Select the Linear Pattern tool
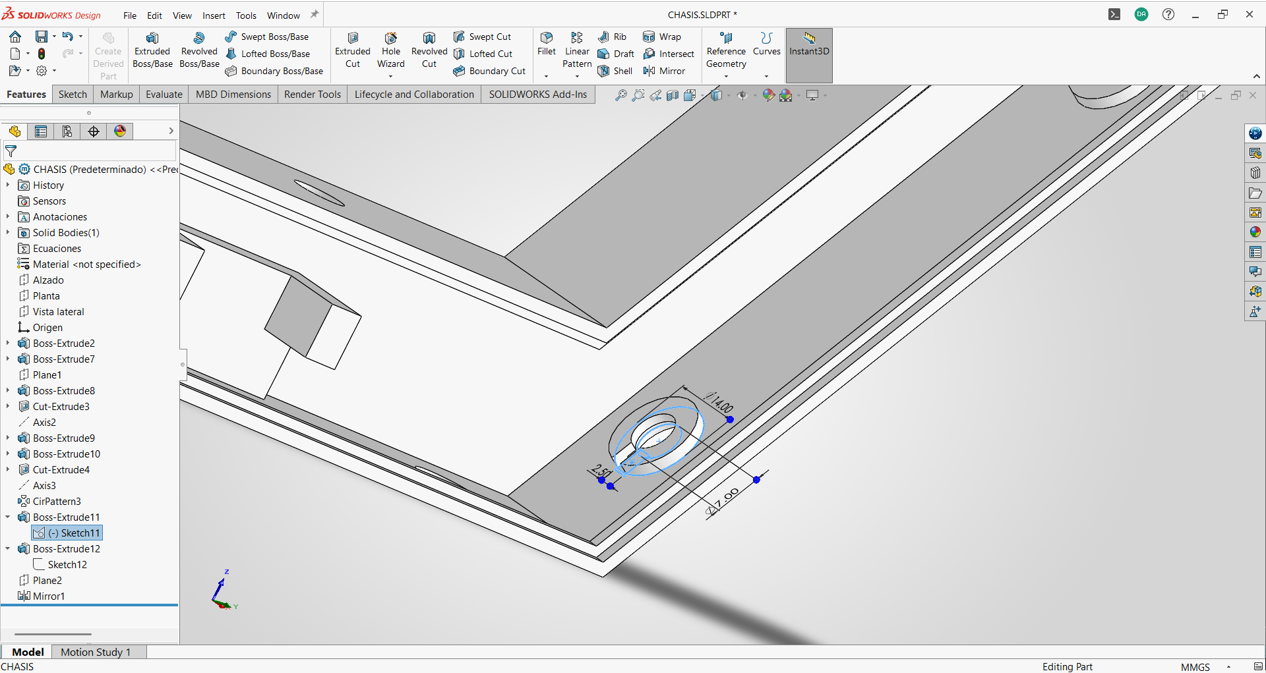Screen dimensions: 1266x673 click(577, 52)
